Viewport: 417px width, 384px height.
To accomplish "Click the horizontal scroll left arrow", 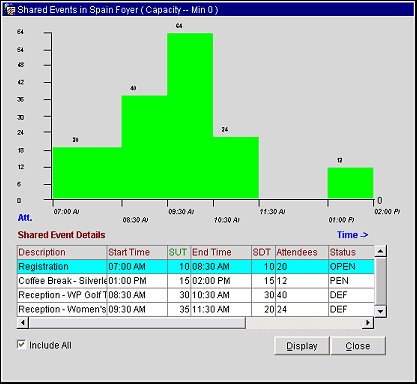I will coord(23,322).
